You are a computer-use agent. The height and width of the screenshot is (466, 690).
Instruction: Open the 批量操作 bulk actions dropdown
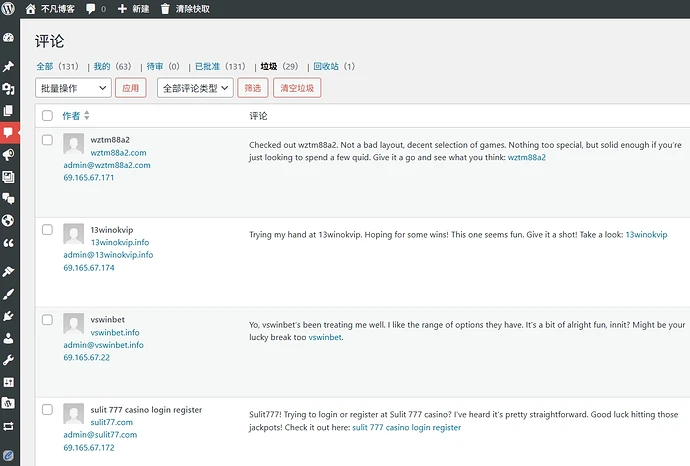[x=73, y=88]
